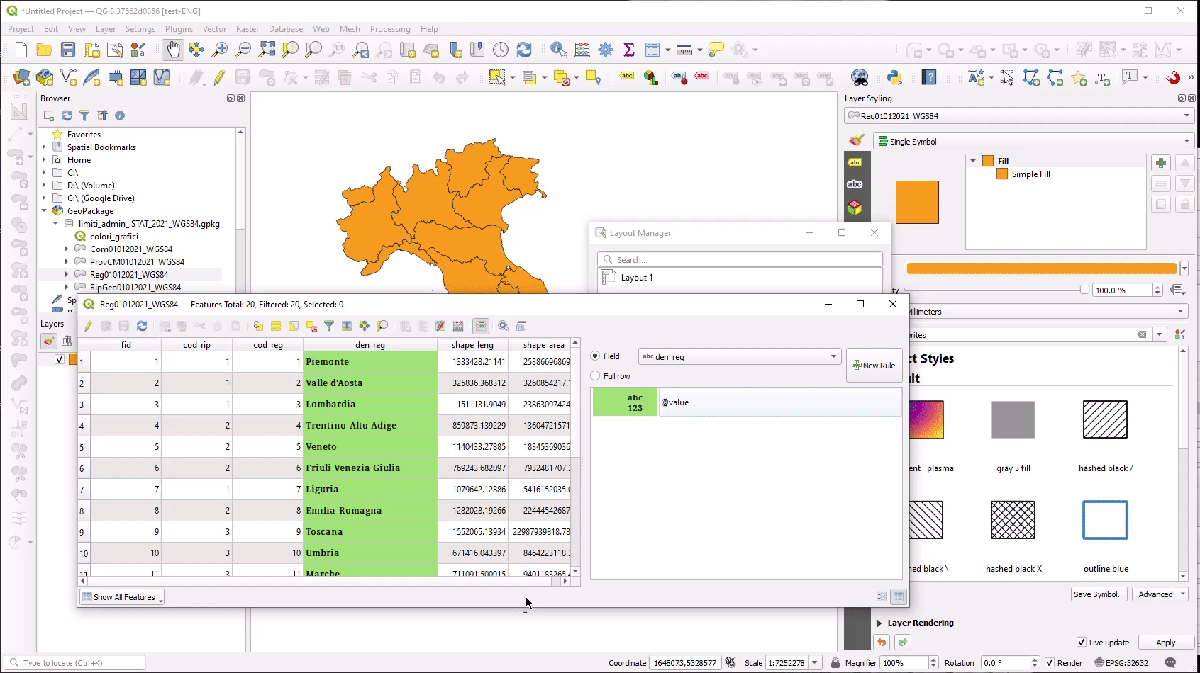Screen dimensions: 1200x673
Task: Select the Lombardia cell in den_reg column
Action: [x=370, y=404]
